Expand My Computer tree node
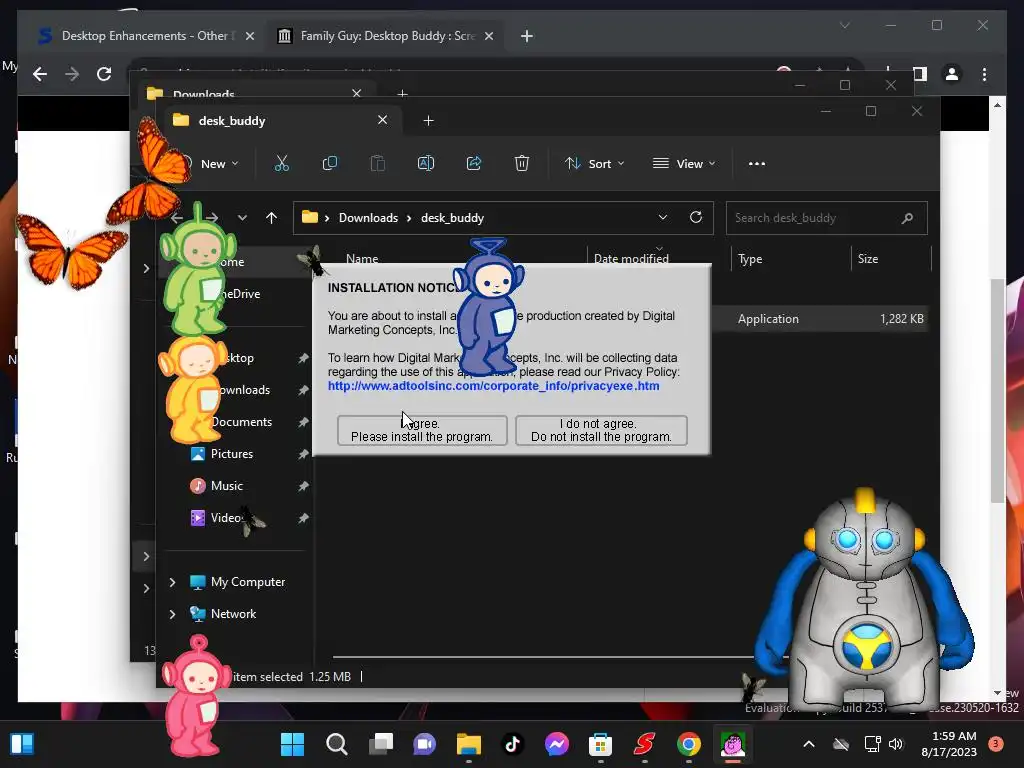This screenshot has width=1024, height=768. 172,582
